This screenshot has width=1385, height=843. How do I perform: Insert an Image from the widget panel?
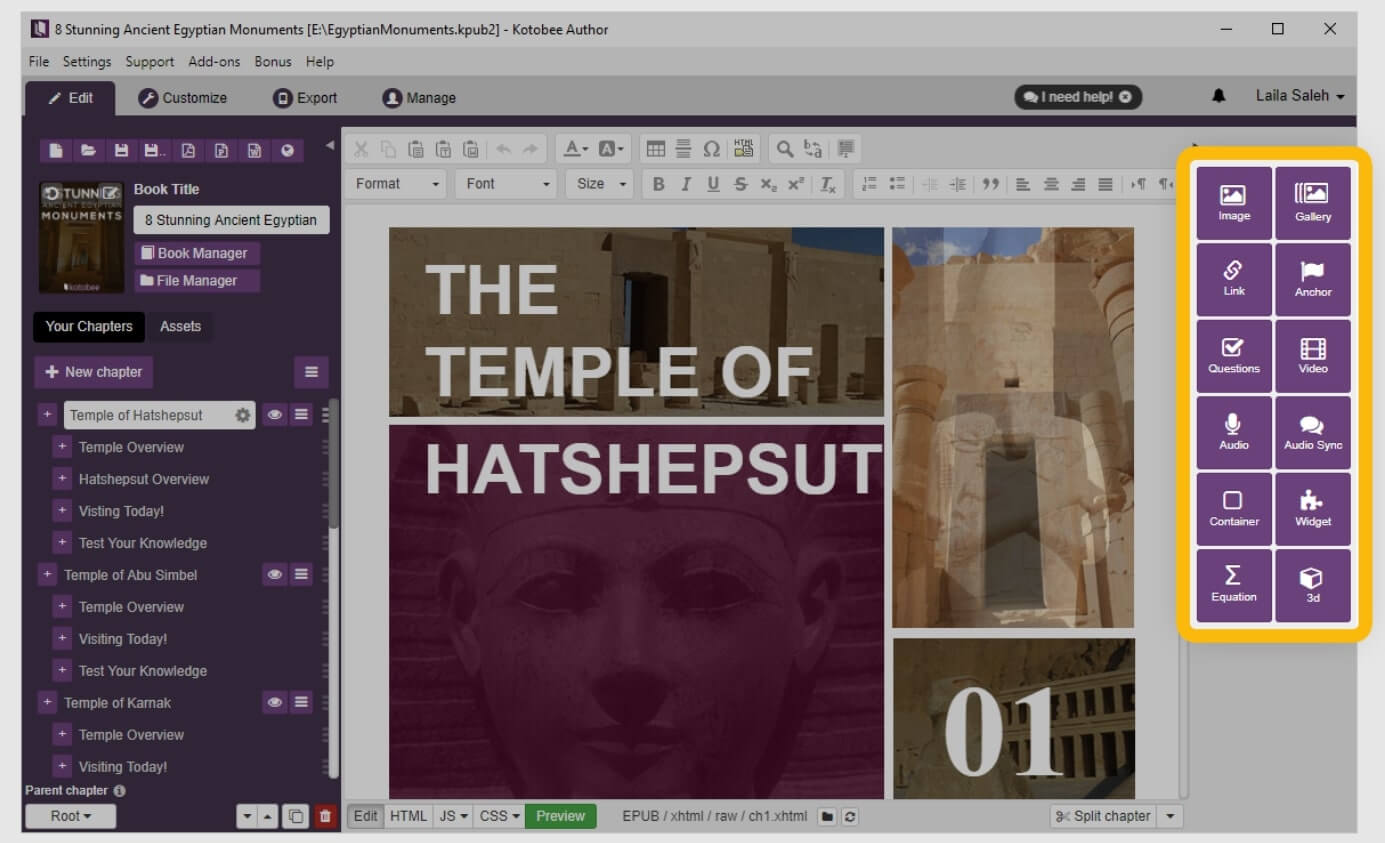pyautogui.click(x=1233, y=203)
